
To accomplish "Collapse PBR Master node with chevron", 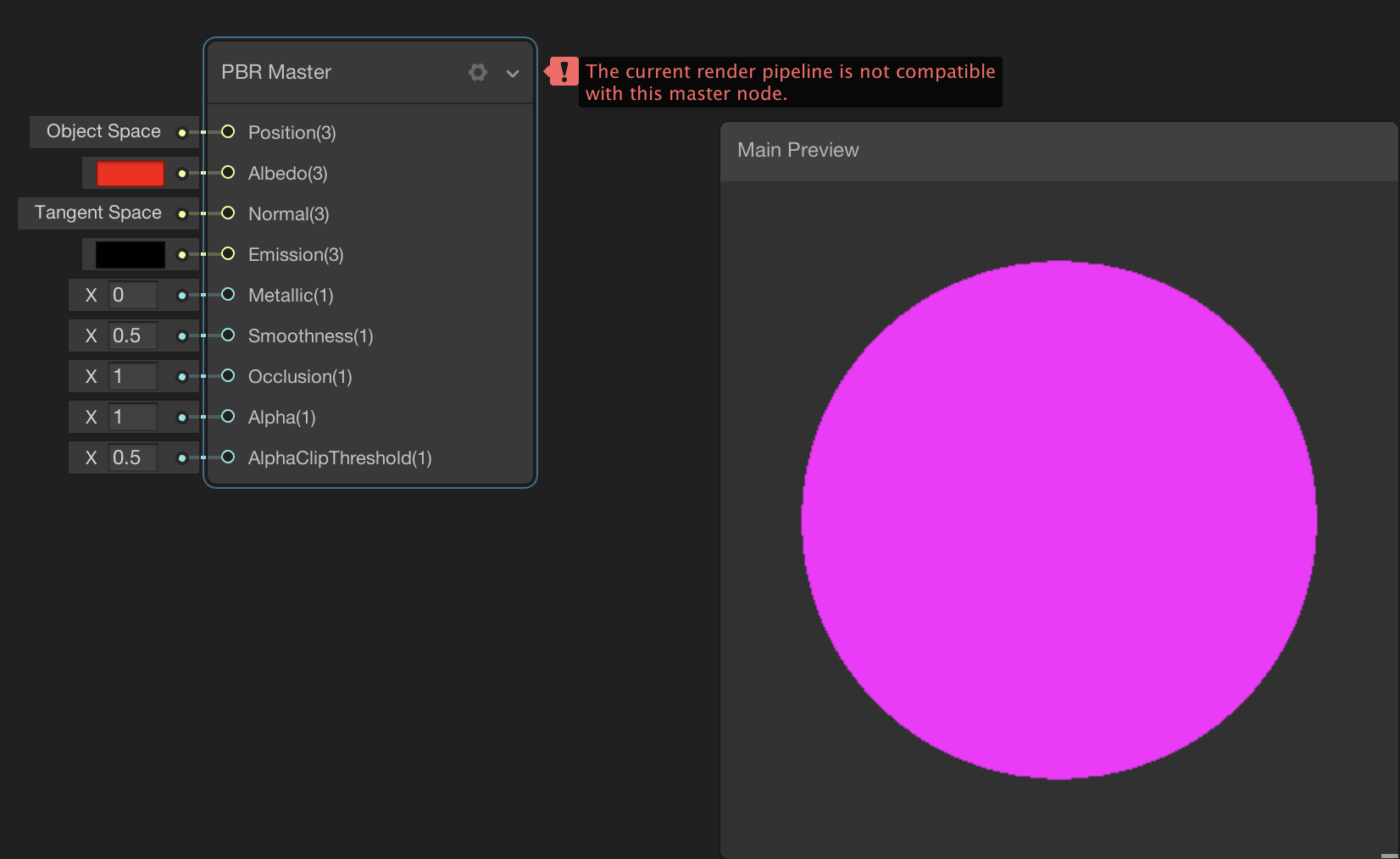I will click(513, 74).
